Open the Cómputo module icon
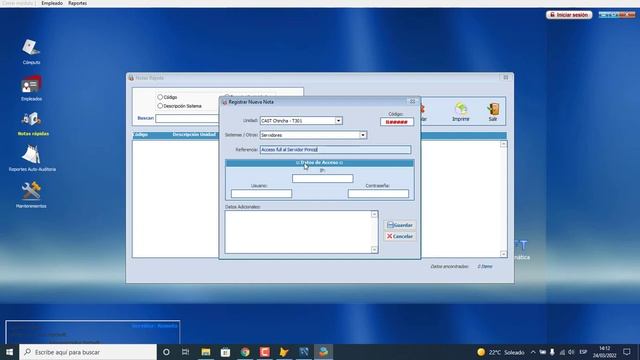Screen dimensions: 640x360 [31, 47]
